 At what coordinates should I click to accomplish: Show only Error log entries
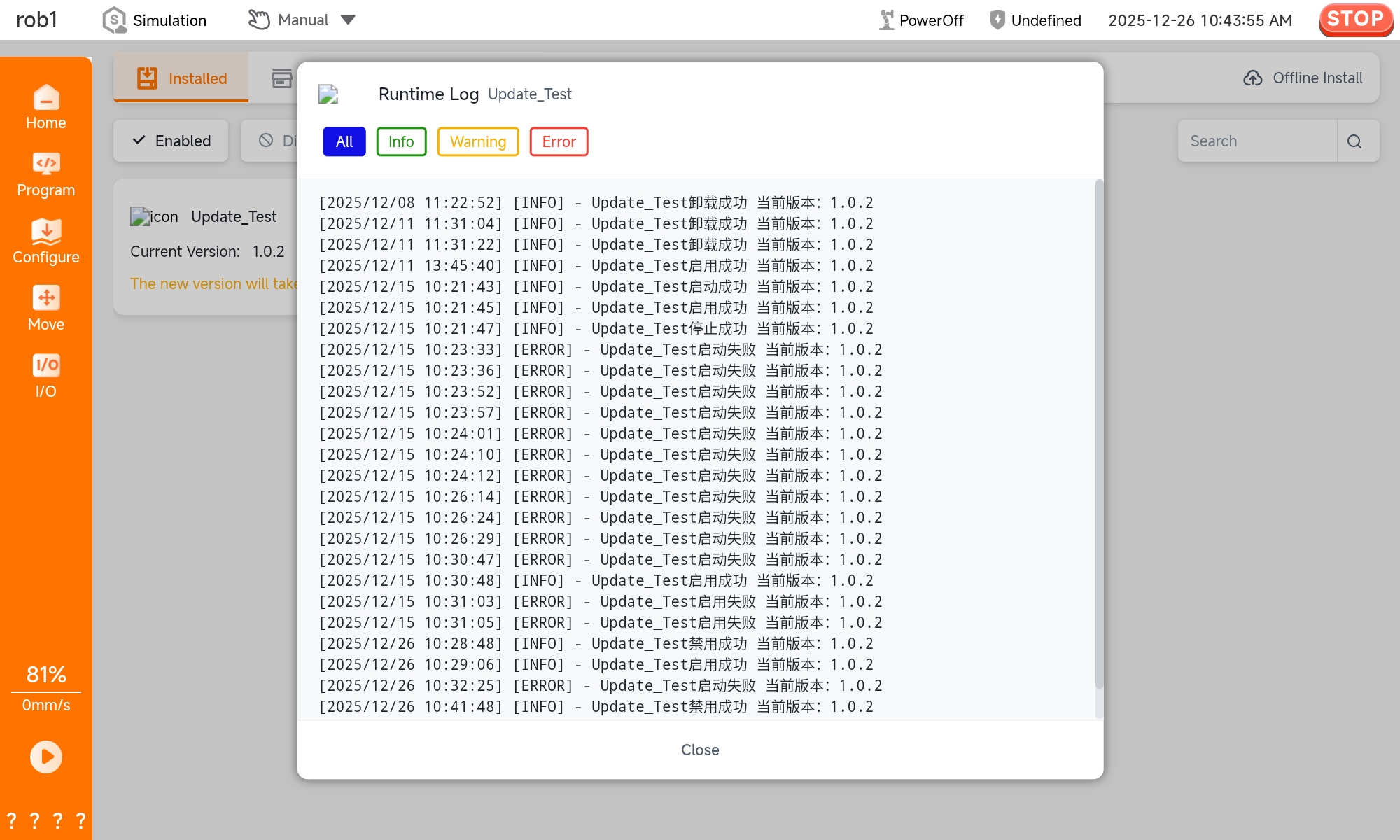click(559, 141)
